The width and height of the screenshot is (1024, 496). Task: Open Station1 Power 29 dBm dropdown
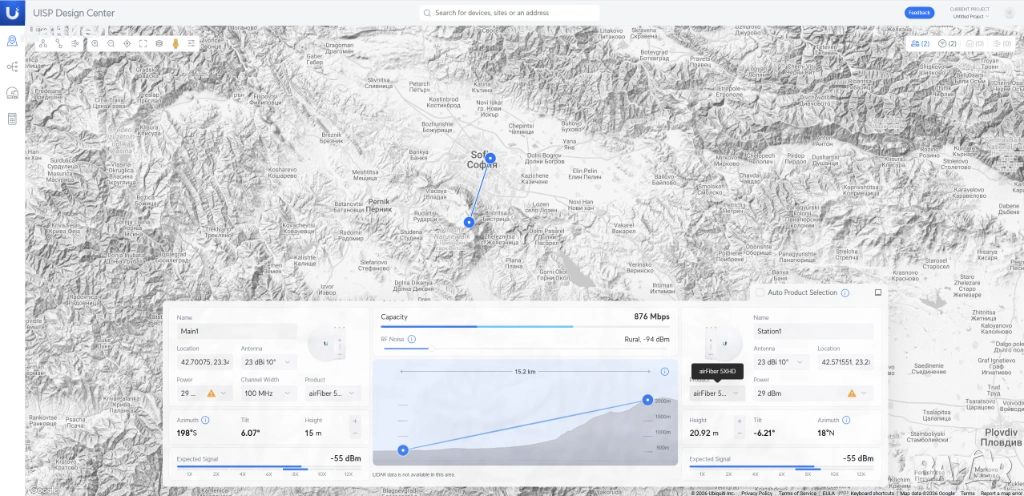click(x=813, y=394)
